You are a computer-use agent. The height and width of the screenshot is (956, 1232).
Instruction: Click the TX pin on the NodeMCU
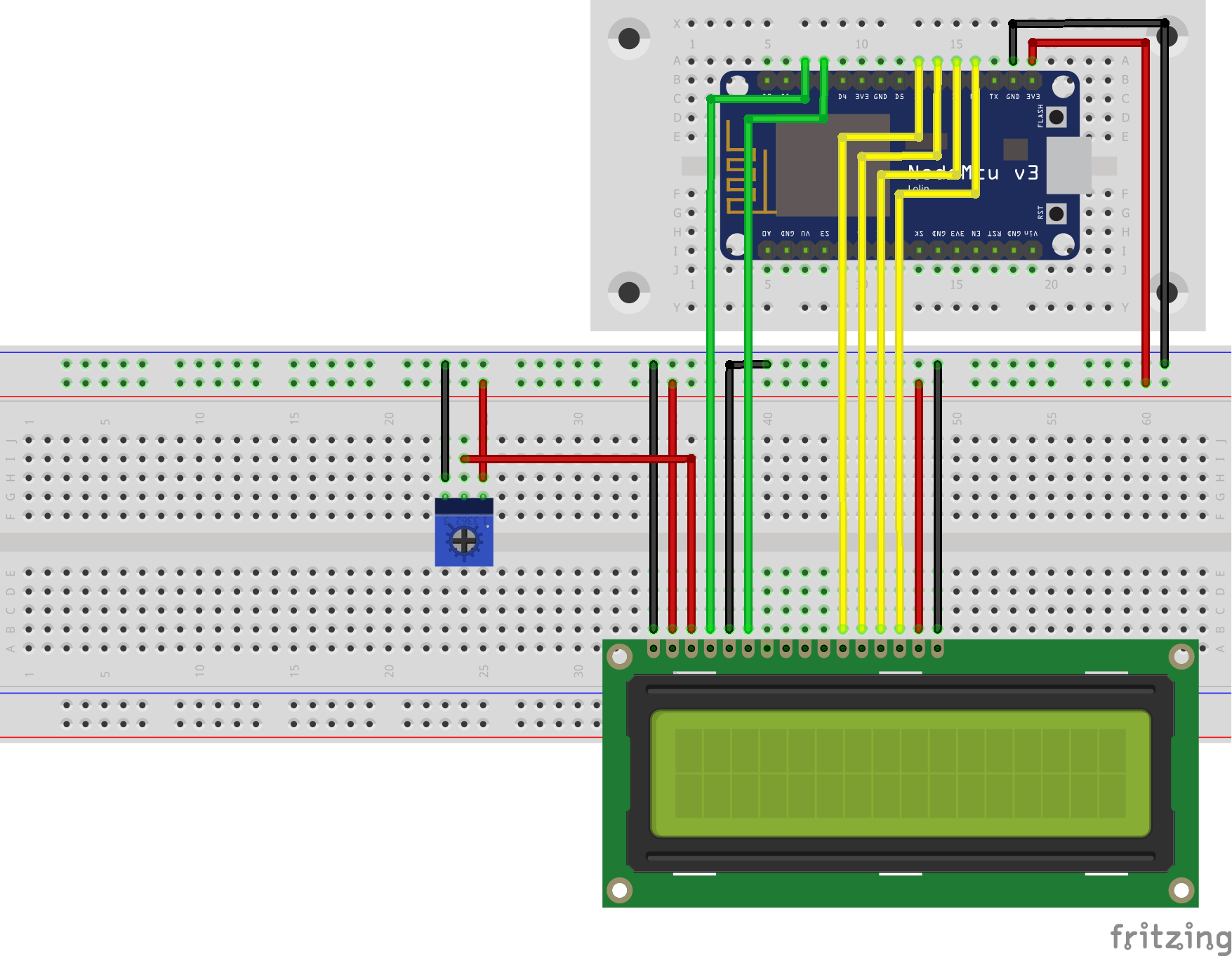[x=994, y=81]
